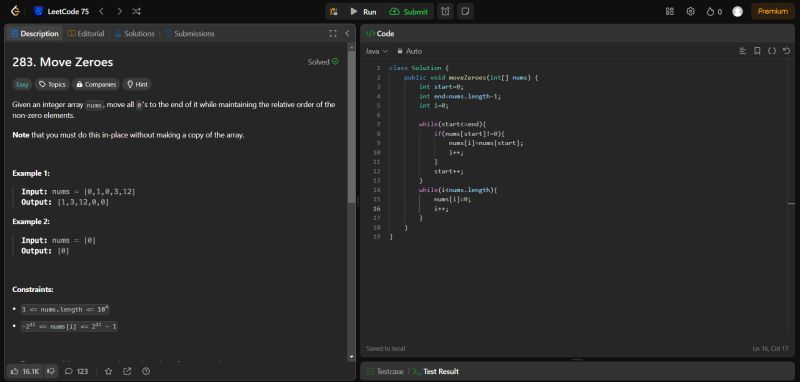Viewport: 800px width, 382px height.
Task: Open the Testcase tab
Action: (x=386, y=371)
